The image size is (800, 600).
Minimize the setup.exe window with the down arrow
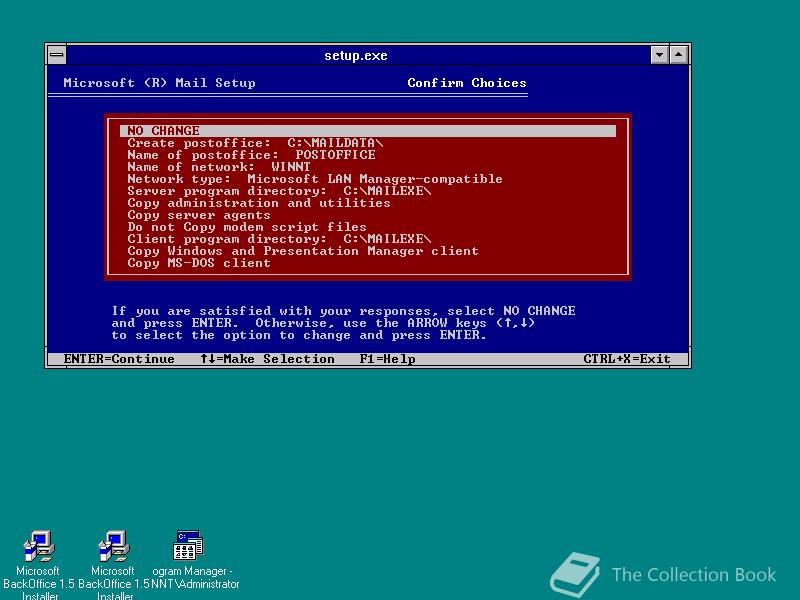[659, 55]
